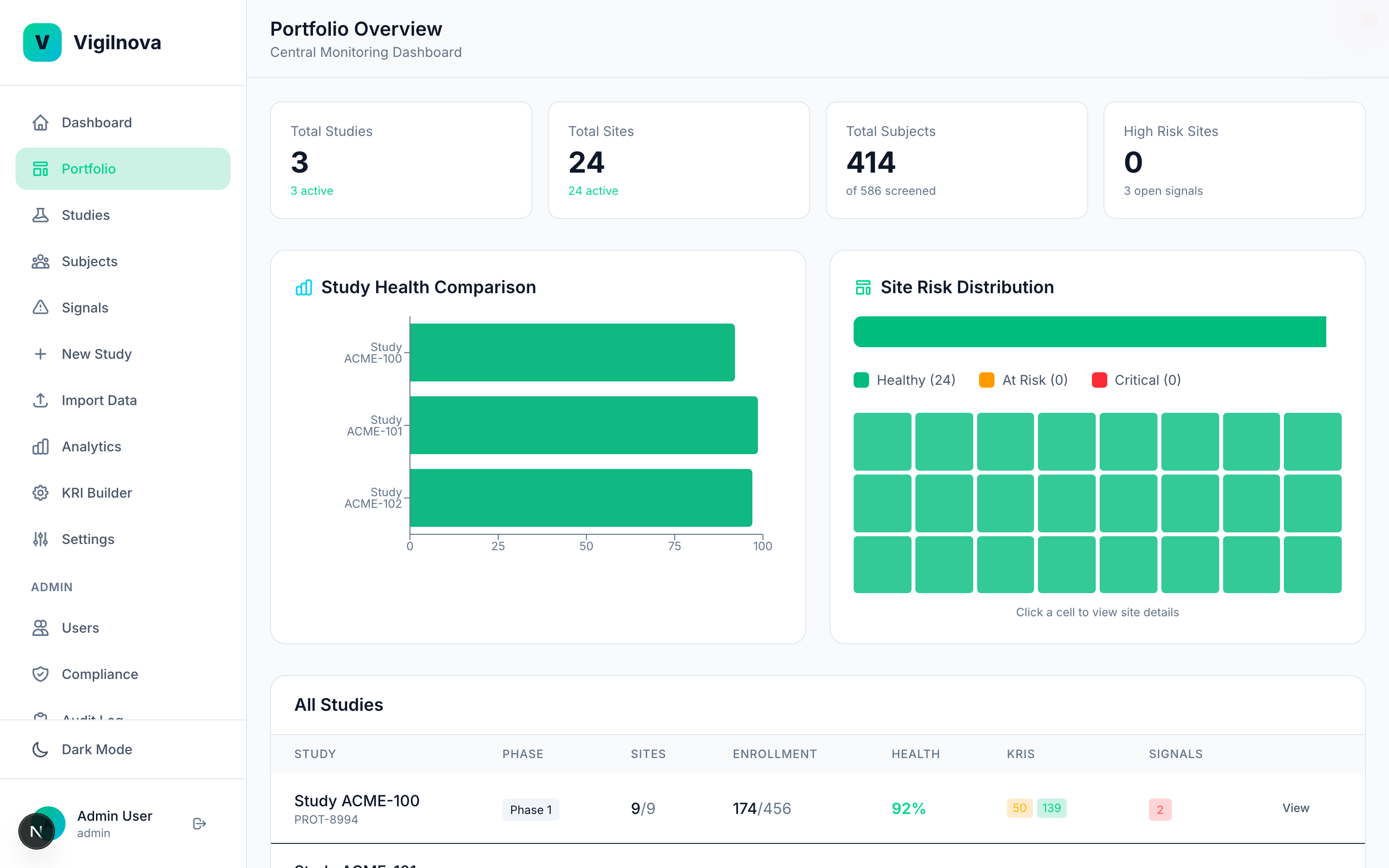
Task: Click the logout icon next to Admin User
Action: coord(199,823)
